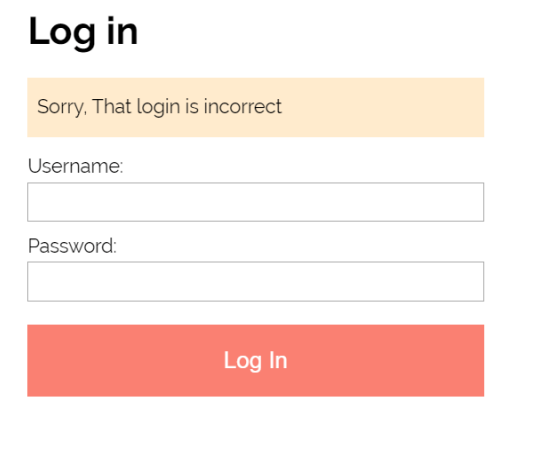The image size is (538, 462).
Task: Click the 'Log in' page heading
Action: [x=83, y=32]
